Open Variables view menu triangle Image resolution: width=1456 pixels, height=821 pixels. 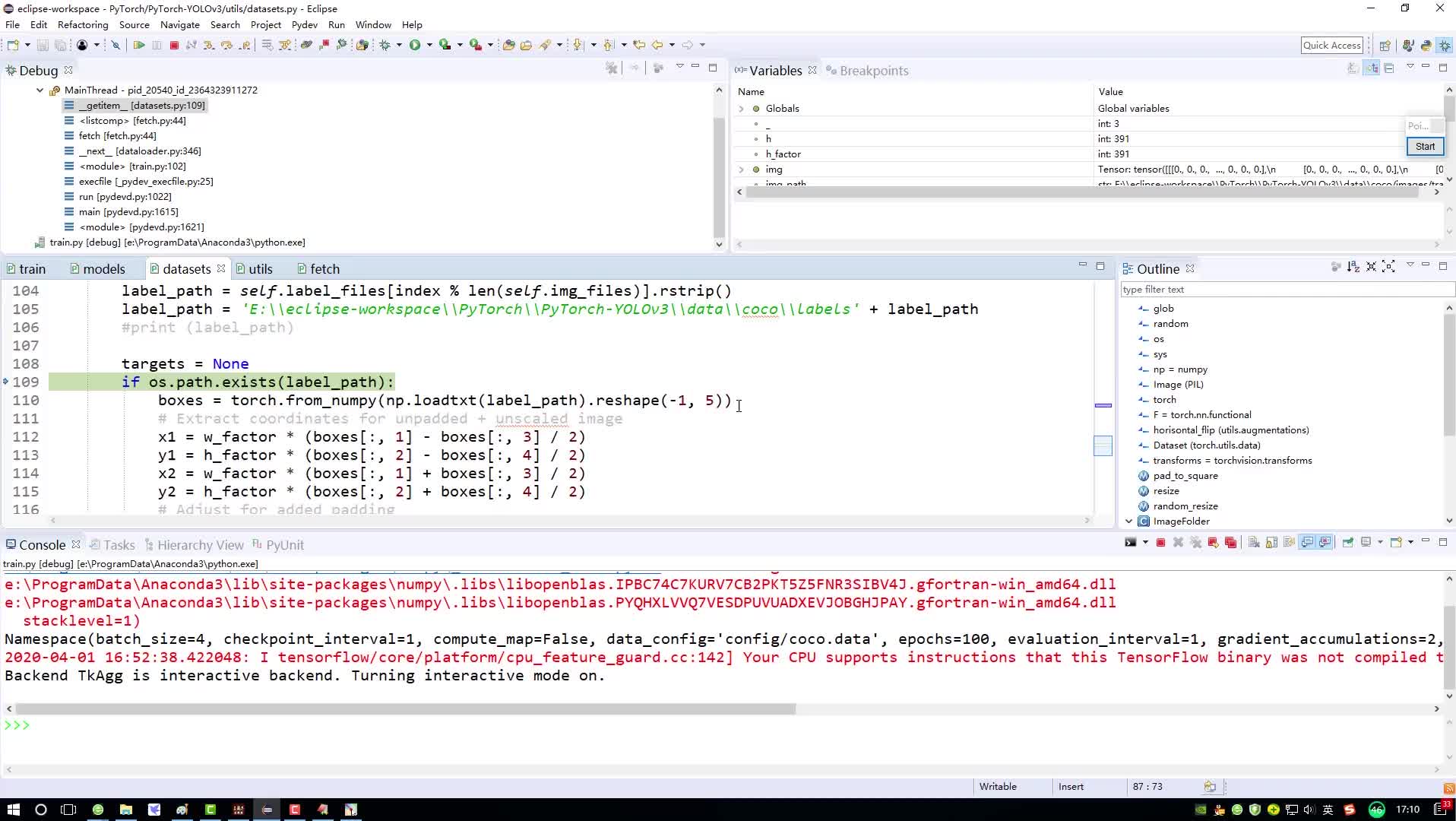point(1410,67)
